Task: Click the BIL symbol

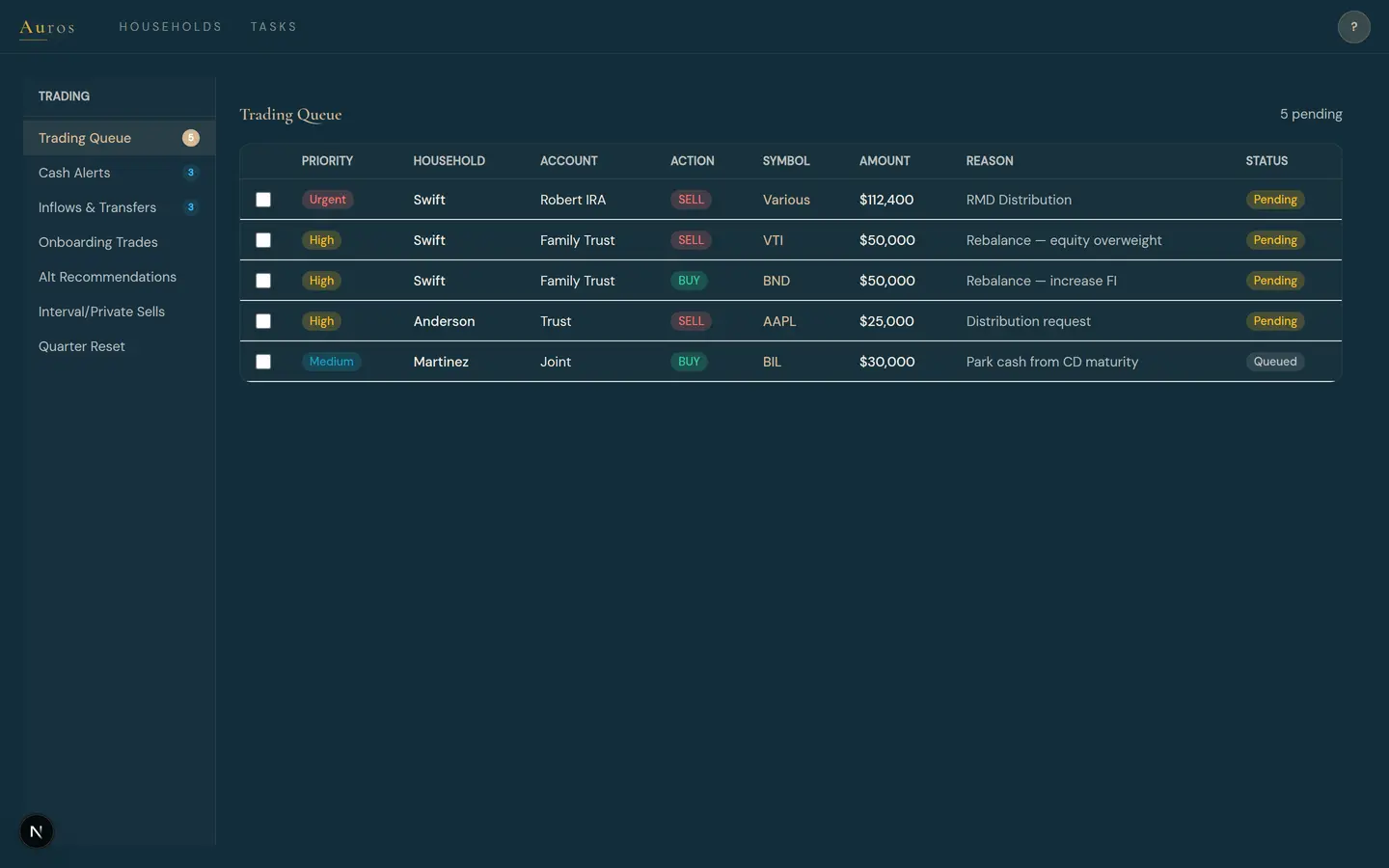Action: [772, 362]
